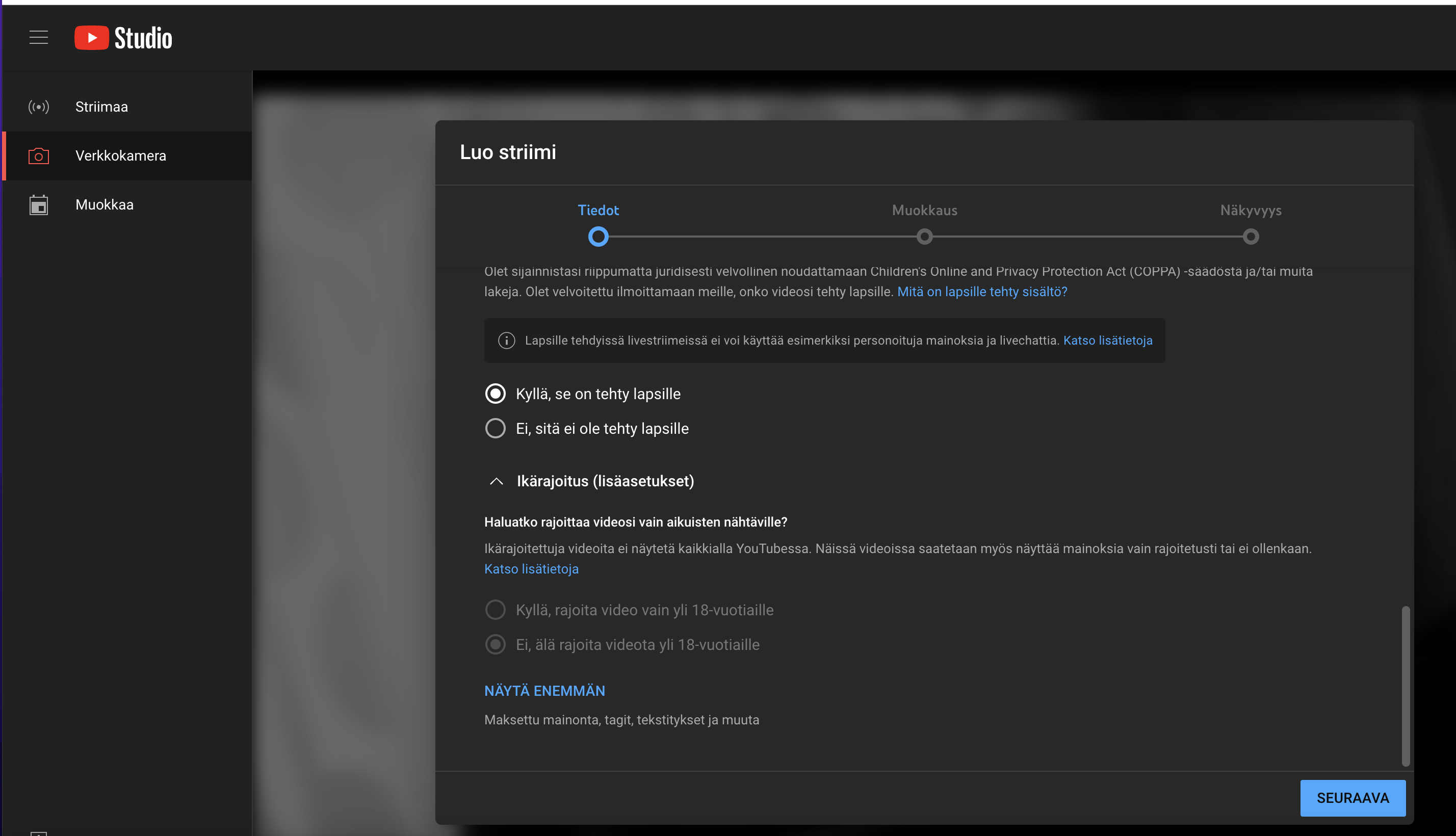Viewport: 1456px width, 836px height.
Task: Collapse the Ikärajoitus (lisäasetukset) section
Action: pyautogui.click(x=497, y=481)
